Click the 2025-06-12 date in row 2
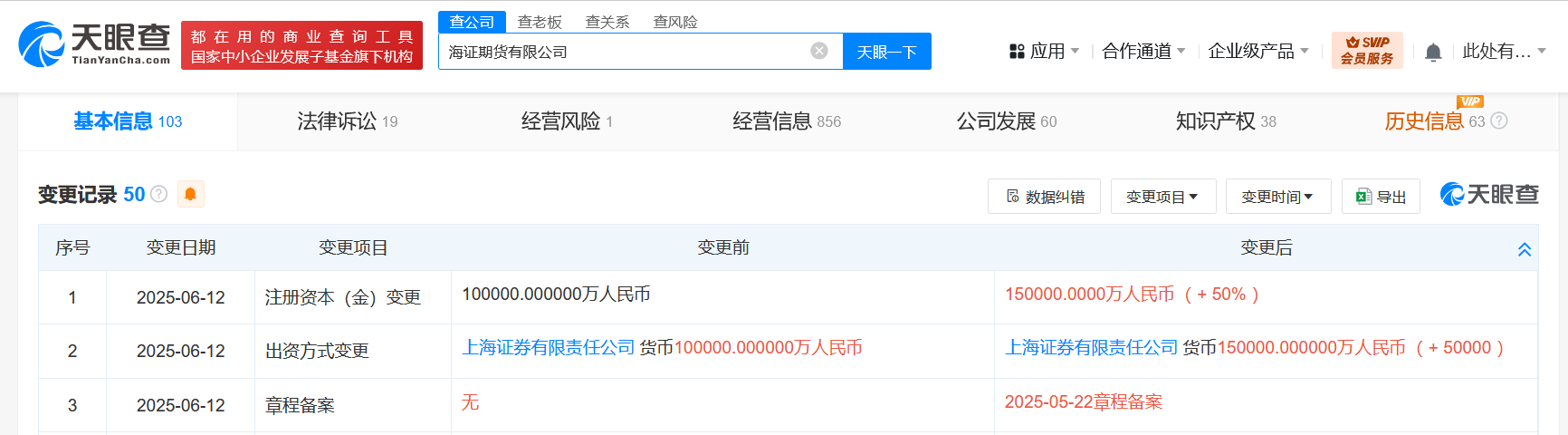 coord(181,351)
